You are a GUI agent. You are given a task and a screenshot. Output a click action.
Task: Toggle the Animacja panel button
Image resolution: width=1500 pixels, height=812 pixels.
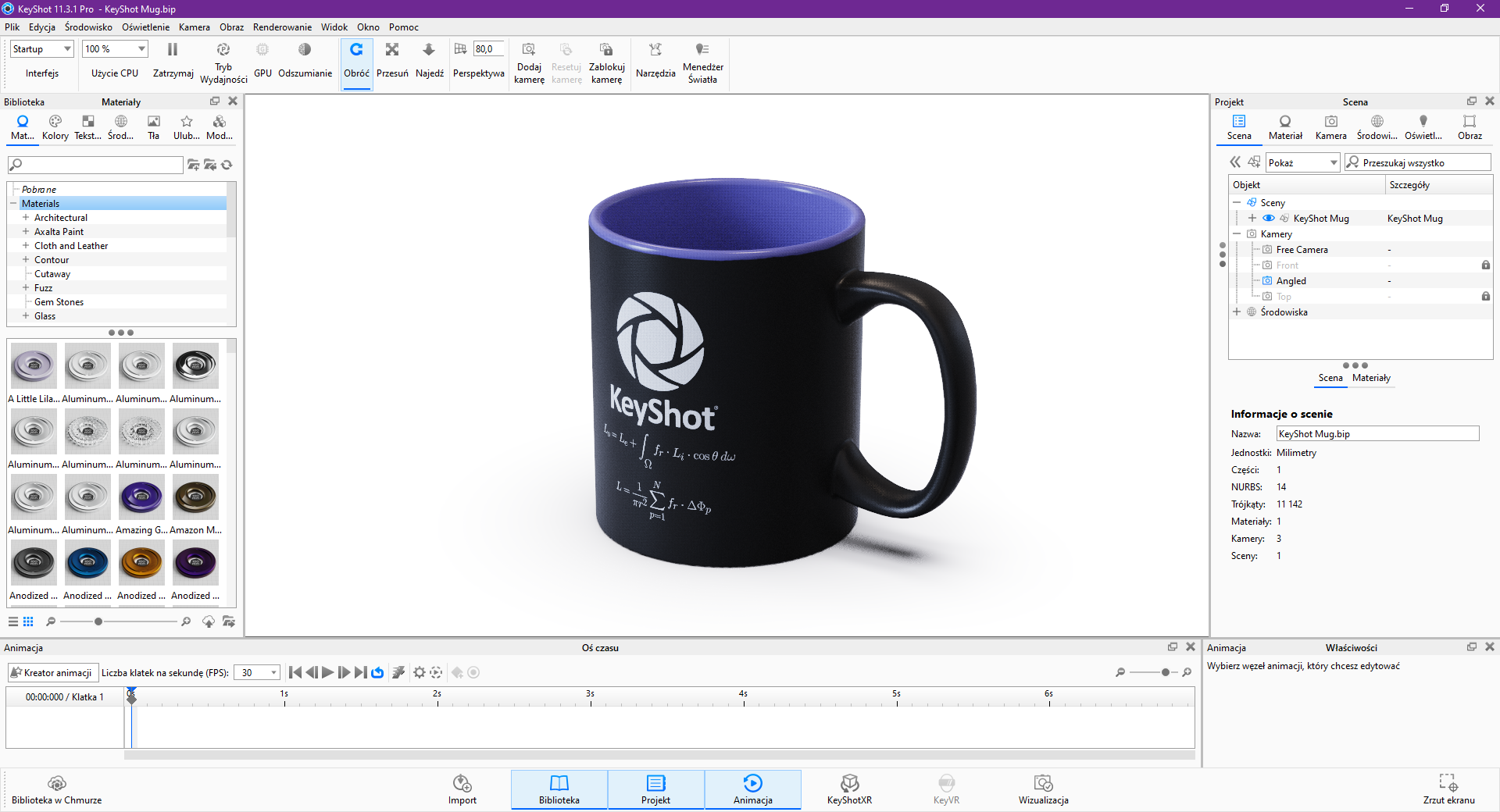pos(753,789)
